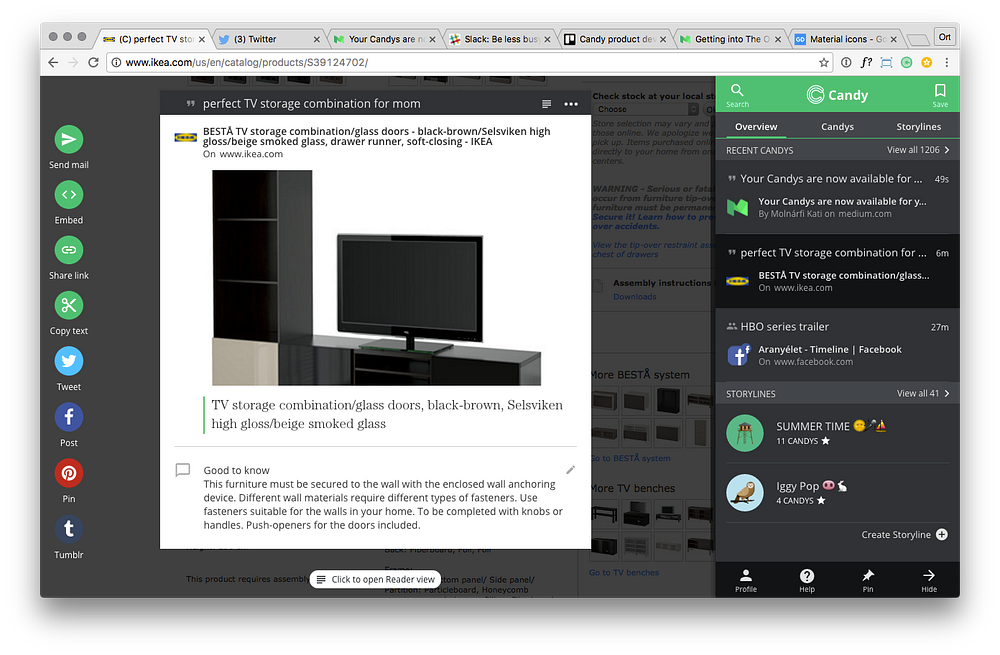This screenshot has height=655, width=1000.
Task: Click the Candy card title text
Action: 311,104
